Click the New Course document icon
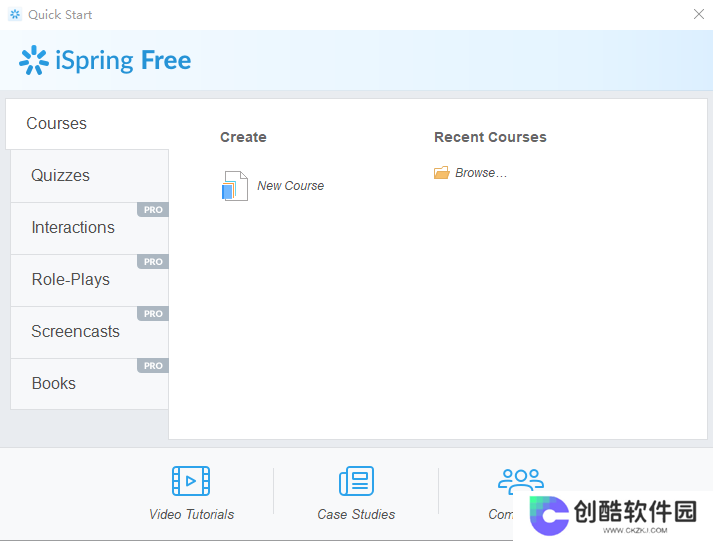This screenshot has width=713, height=541. pyautogui.click(x=235, y=185)
